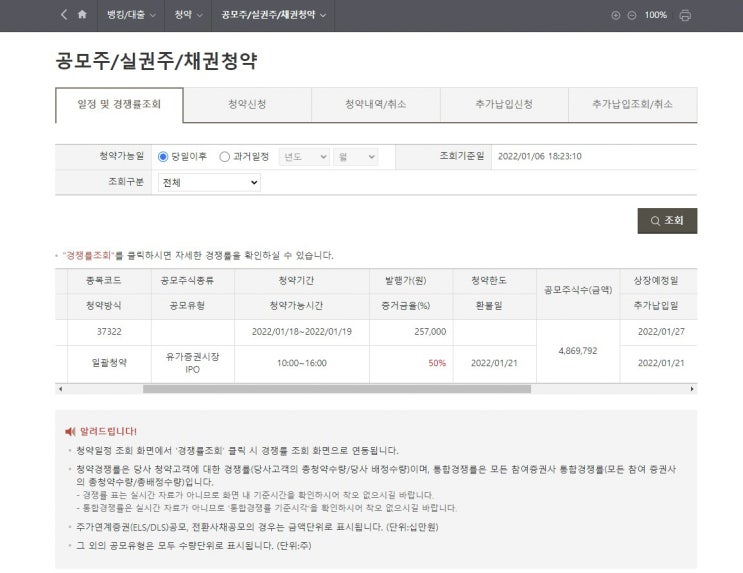The image size is (743, 573).
Task: Click the 50% margin rate value
Action: pyautogui.click(x=437, y=363)
